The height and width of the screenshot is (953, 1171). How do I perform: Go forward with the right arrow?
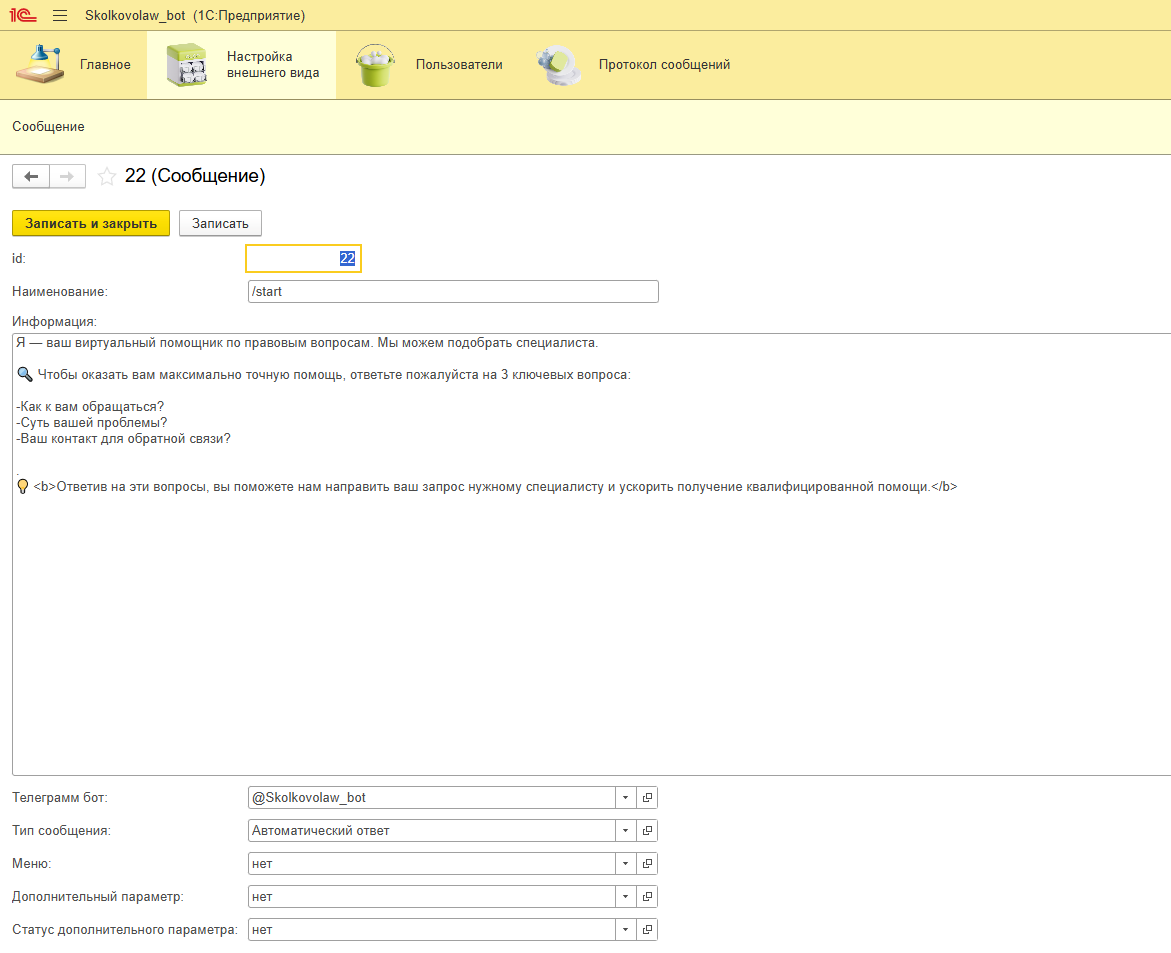click(x=67, y=177)
